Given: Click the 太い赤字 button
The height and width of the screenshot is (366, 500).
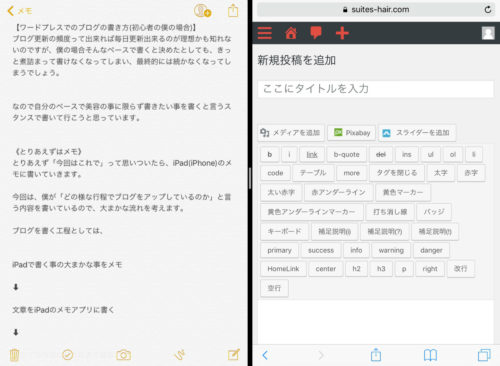Looking at the screenshot, I should (281, 192).
